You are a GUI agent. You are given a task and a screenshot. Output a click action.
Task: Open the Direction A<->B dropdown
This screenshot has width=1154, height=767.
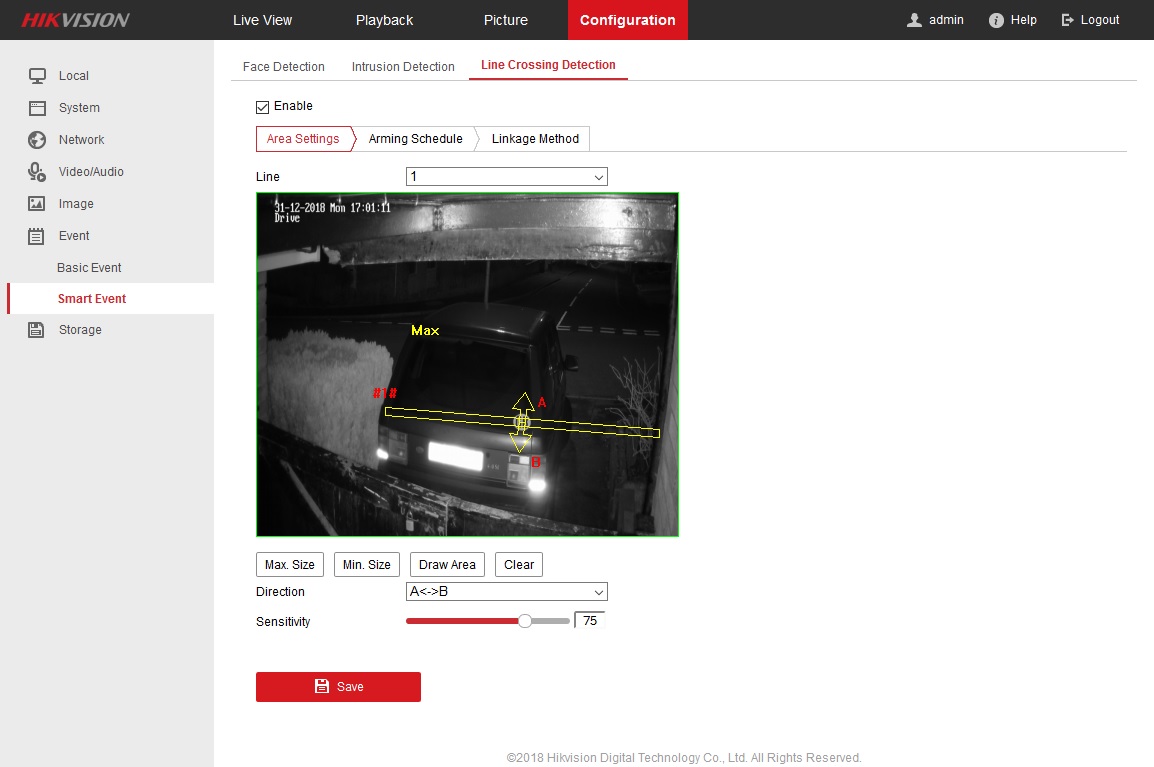click(506, 592)
